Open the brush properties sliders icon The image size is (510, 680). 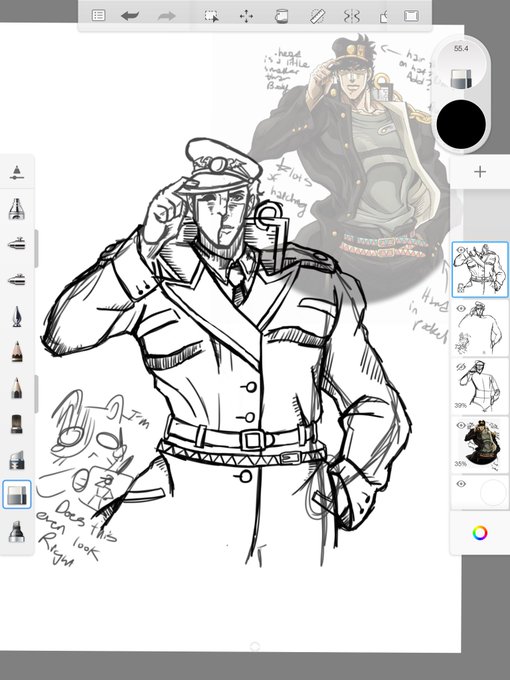click(16, 173)
